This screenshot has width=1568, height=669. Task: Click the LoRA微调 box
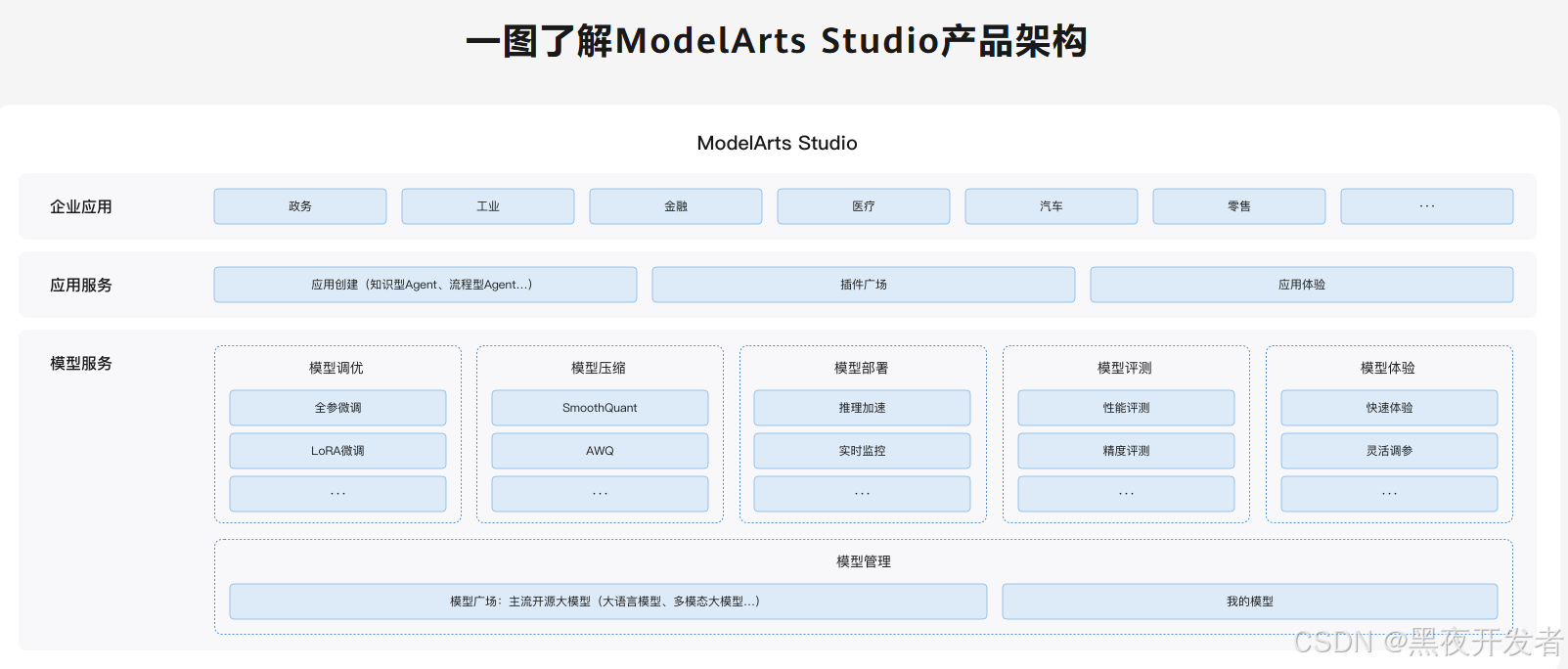[337, 451]
